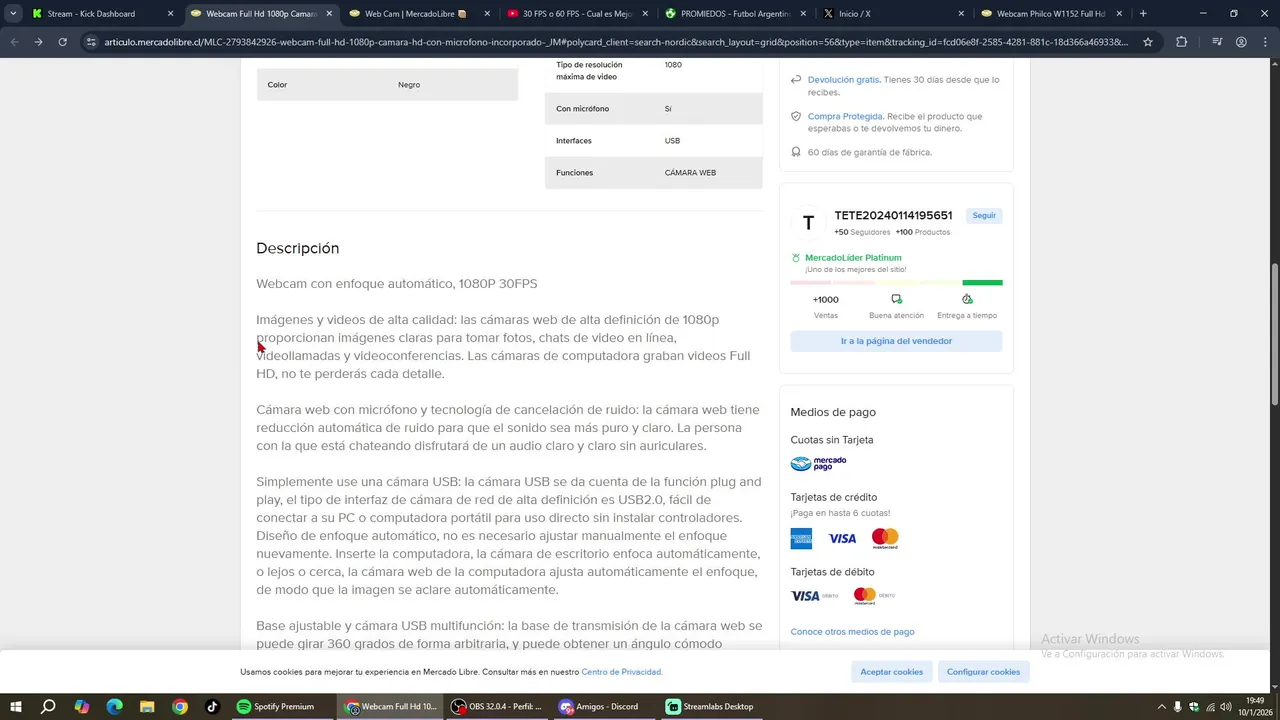Click the Mercado Pago logo
This screenshot has height=720, width=1280.
pos(818,464)
